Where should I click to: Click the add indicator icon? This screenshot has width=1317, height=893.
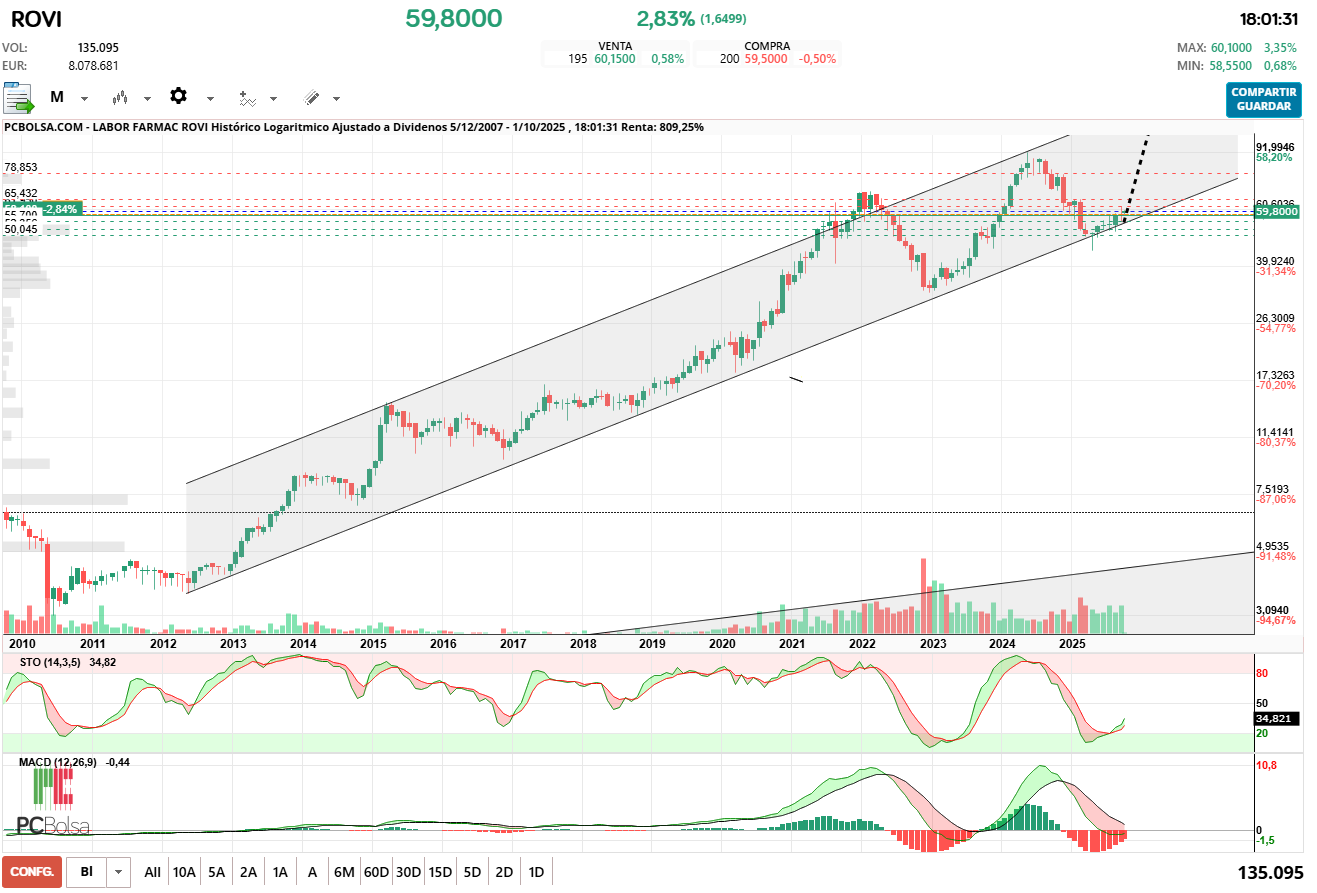(x=246, y=98)
